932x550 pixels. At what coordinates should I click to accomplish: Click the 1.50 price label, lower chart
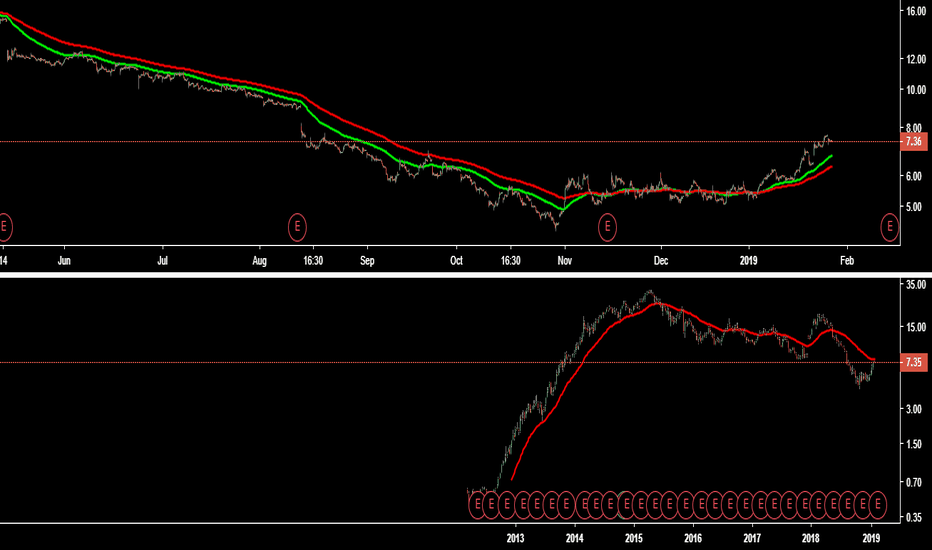click(914, 444)
